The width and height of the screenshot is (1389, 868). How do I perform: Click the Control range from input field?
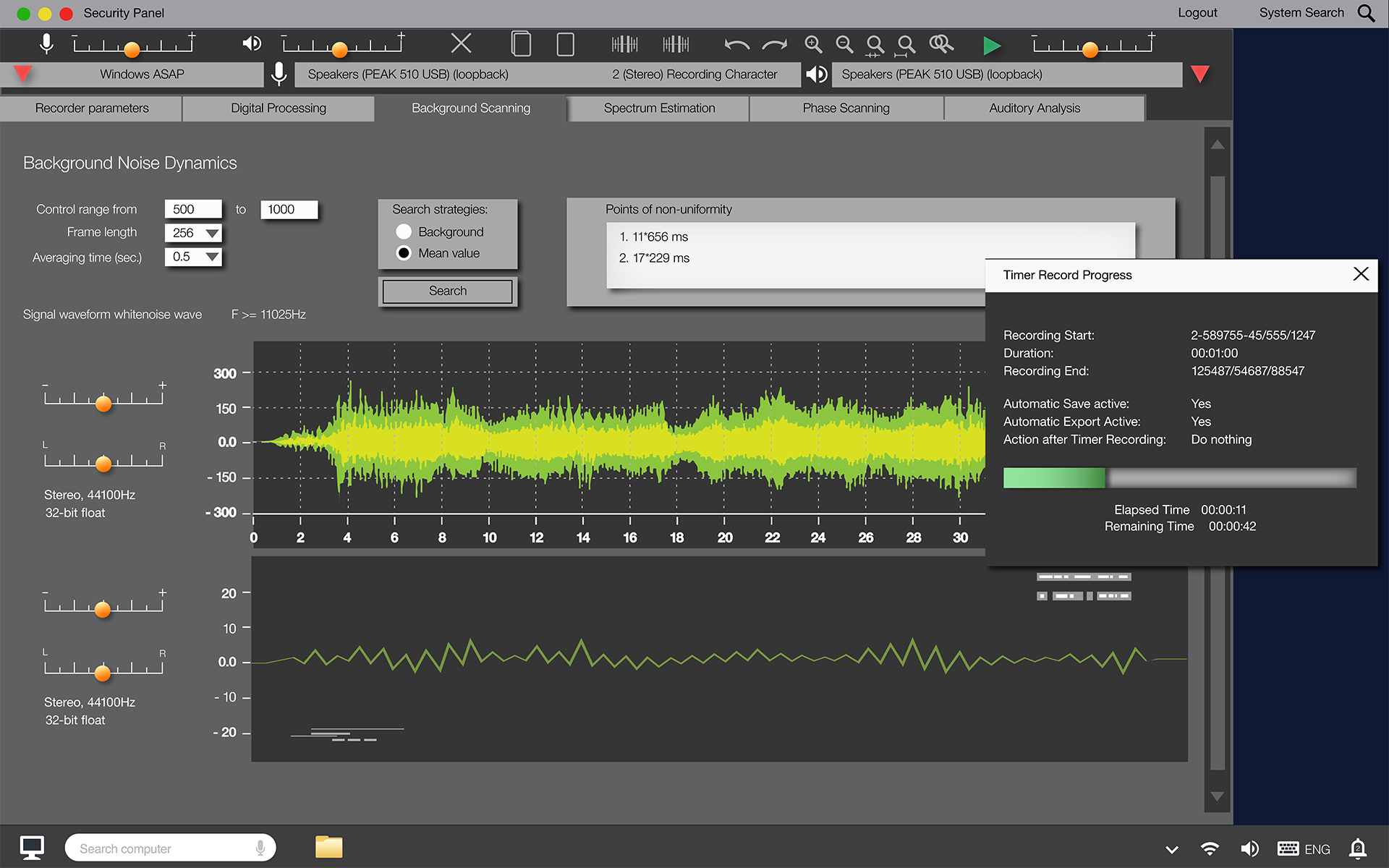192,209
